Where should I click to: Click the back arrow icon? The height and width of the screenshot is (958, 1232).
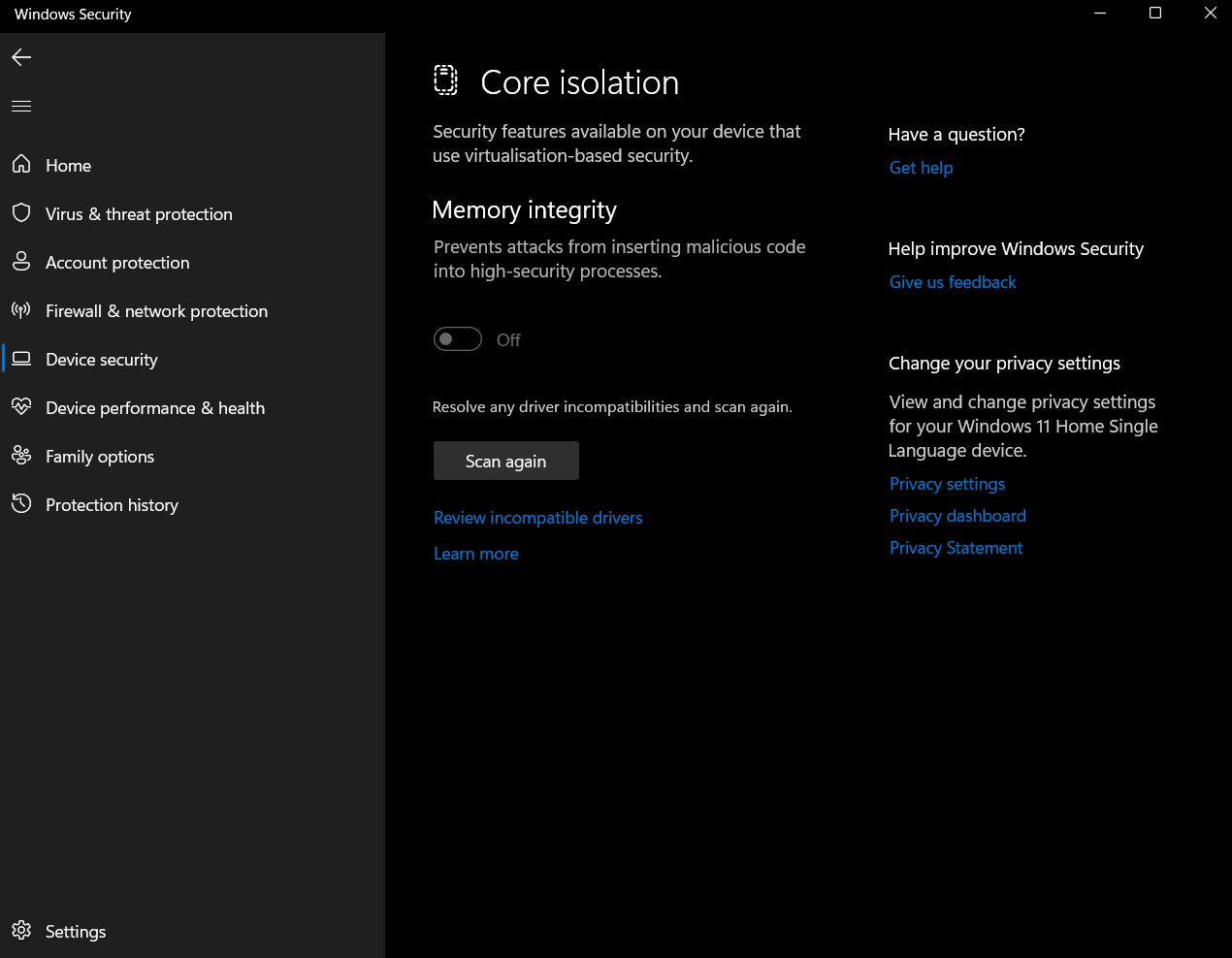21,57
